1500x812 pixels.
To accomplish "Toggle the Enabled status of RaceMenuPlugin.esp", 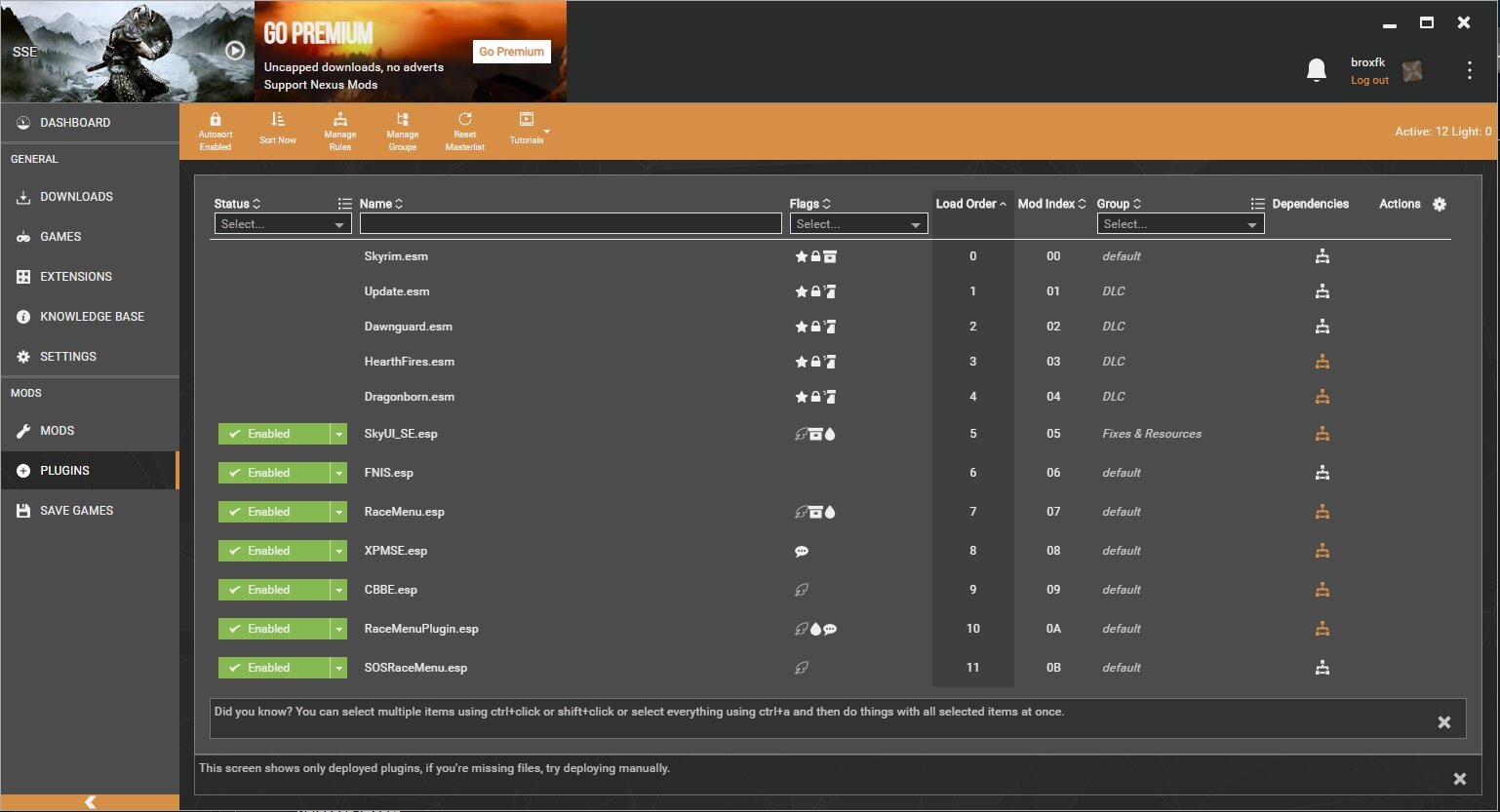I will click(x=274, y=629).
